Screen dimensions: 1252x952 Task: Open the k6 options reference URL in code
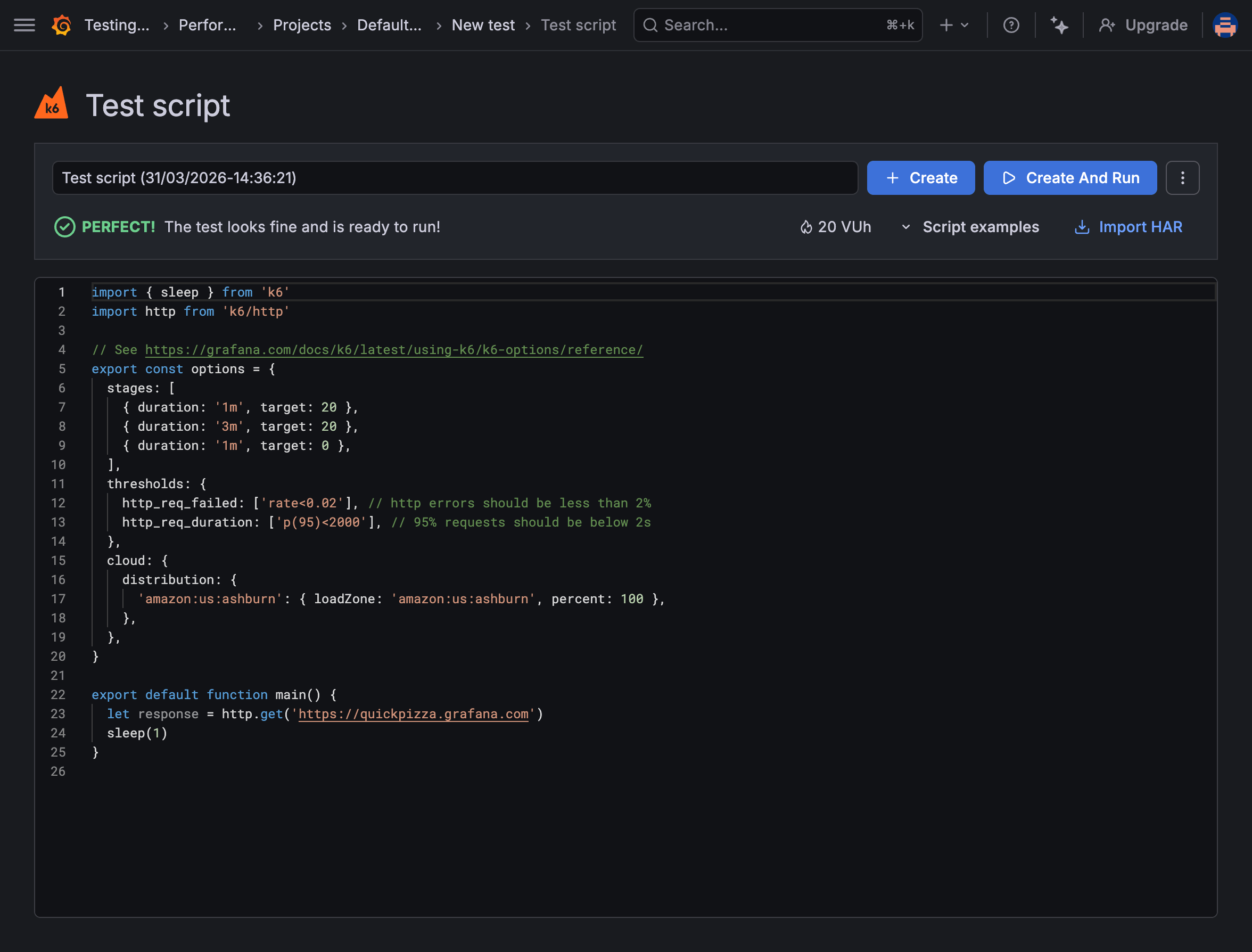[394, 350]
